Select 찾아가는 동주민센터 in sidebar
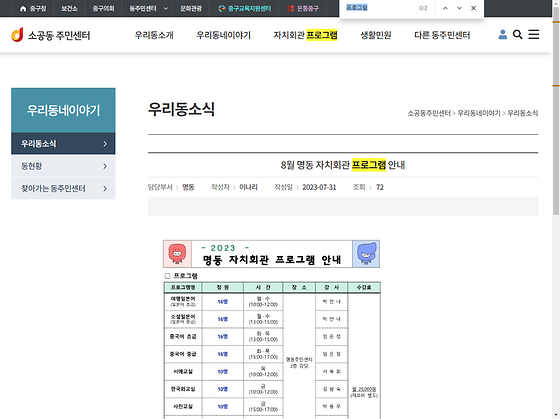The image size is (560, 419). point(63,188)
